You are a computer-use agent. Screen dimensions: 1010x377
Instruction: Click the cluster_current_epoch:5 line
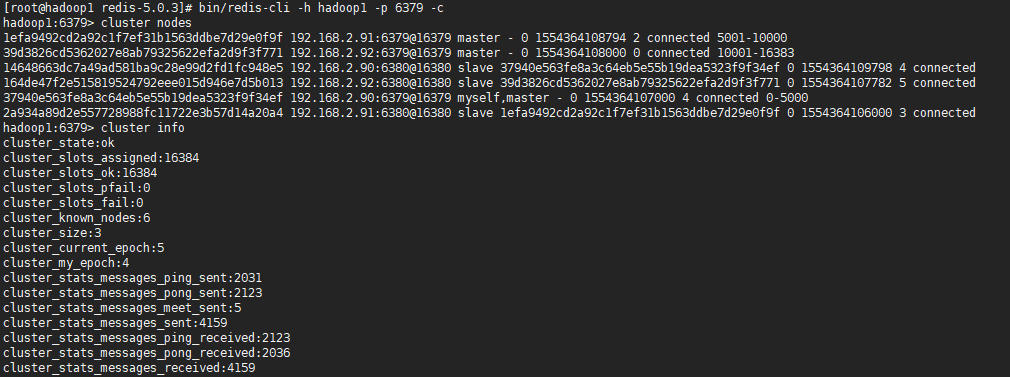click(x=84, y=247)
